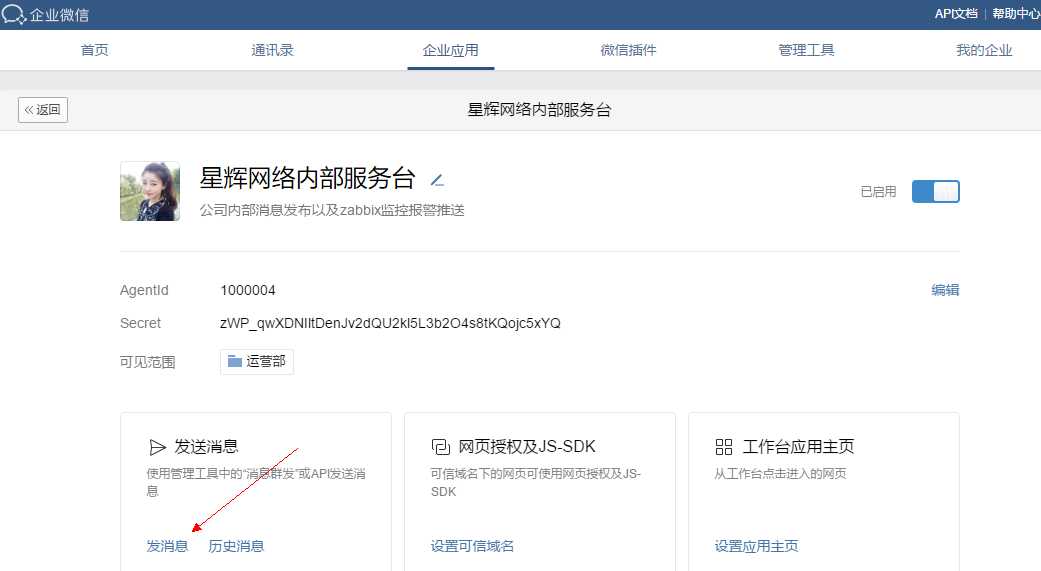This screenshot has width=1041, height=571.
Task: Click the 星辉网络内部服务台 page title
Action: pyautogui.click(x=539, y=110)
